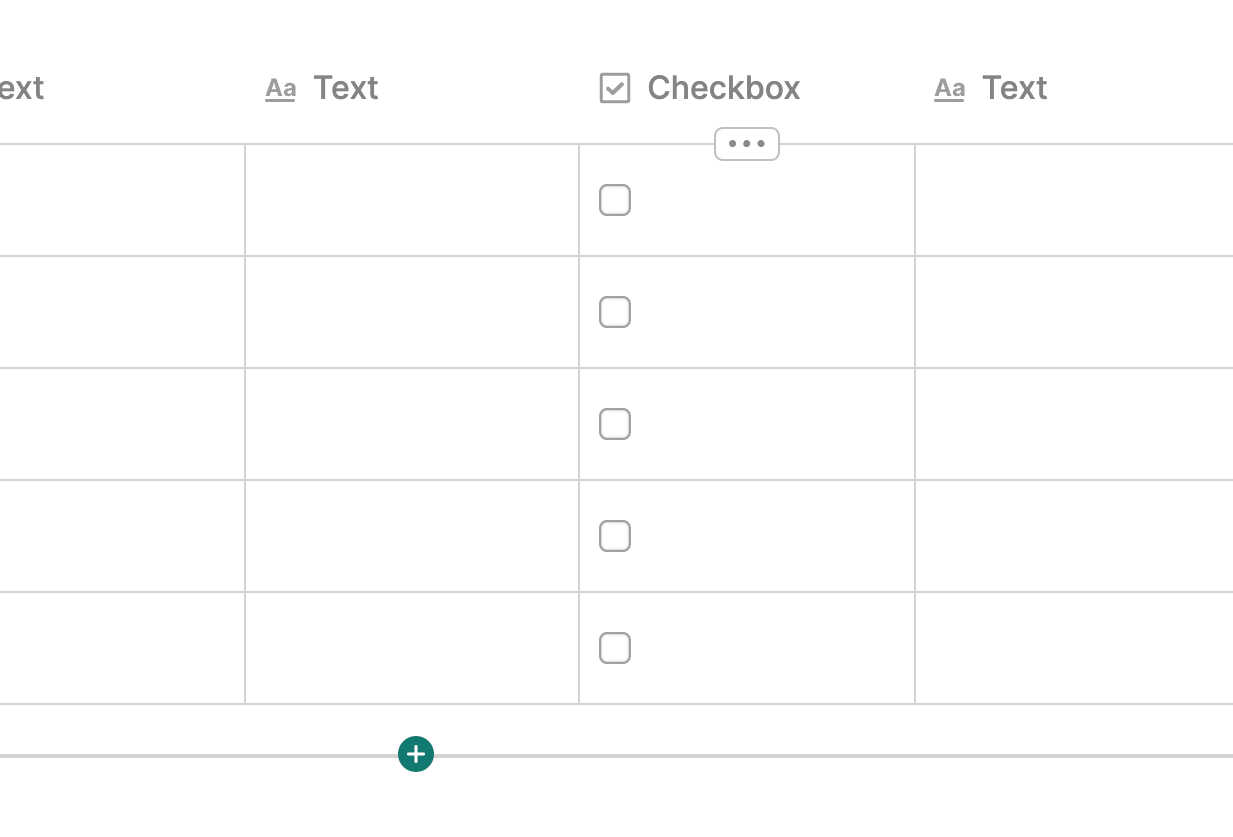This screenshot has width=1233, height=837.
Task: Select third row cell in middle Text column
Action: 412,424
